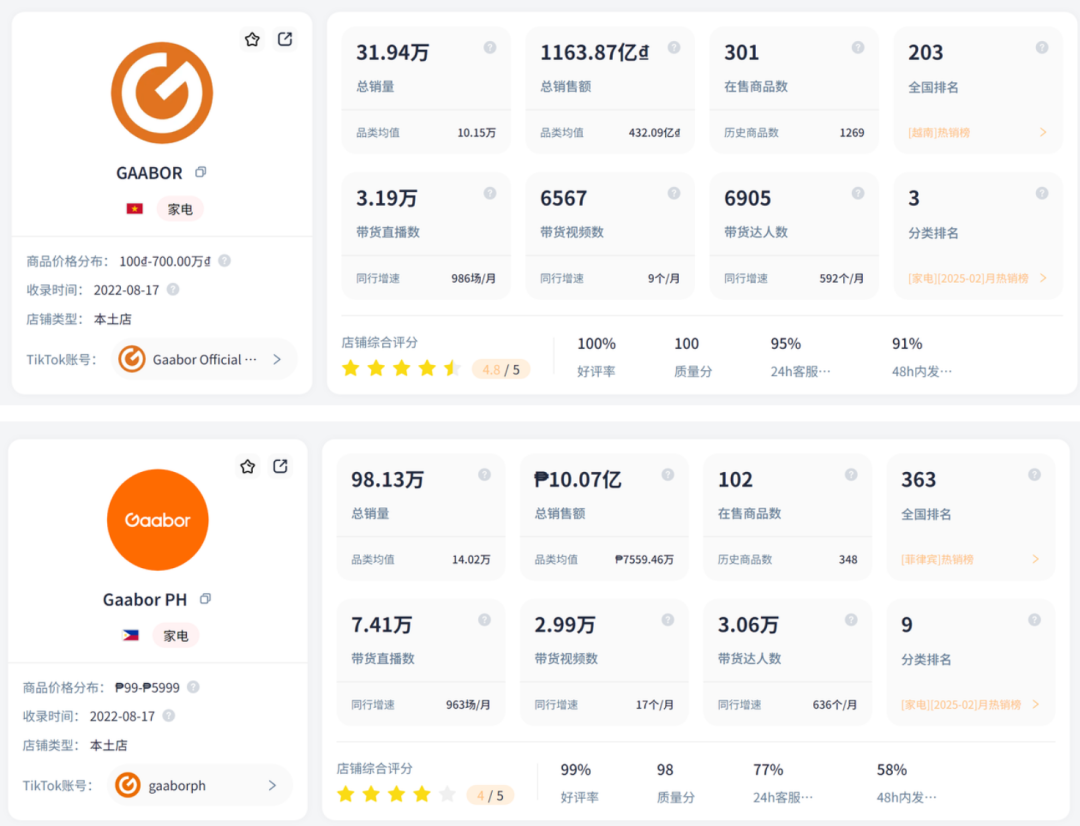This screenshot has height=826, width=1080.
Task: Expand arrow beside Gaabor PH 家电 月热销榜
Action: click(1035, 705)
